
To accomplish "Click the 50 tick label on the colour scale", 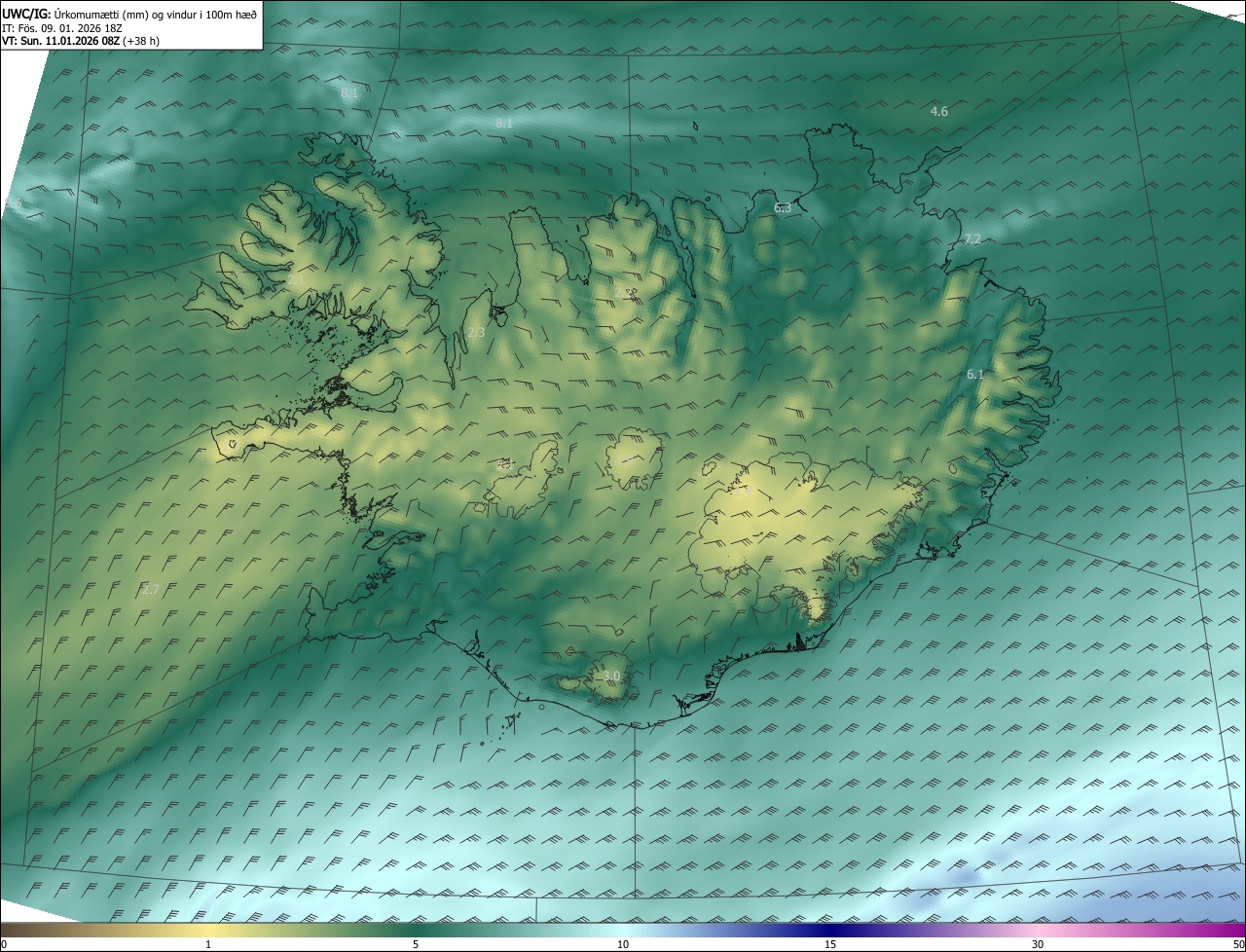I will point(1238,945).
